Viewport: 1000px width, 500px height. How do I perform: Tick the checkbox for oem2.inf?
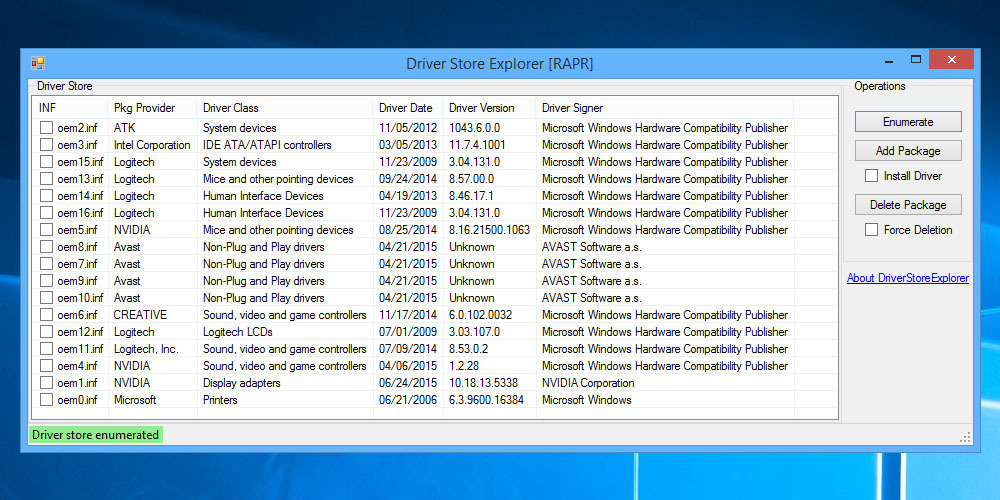[47, 128]
